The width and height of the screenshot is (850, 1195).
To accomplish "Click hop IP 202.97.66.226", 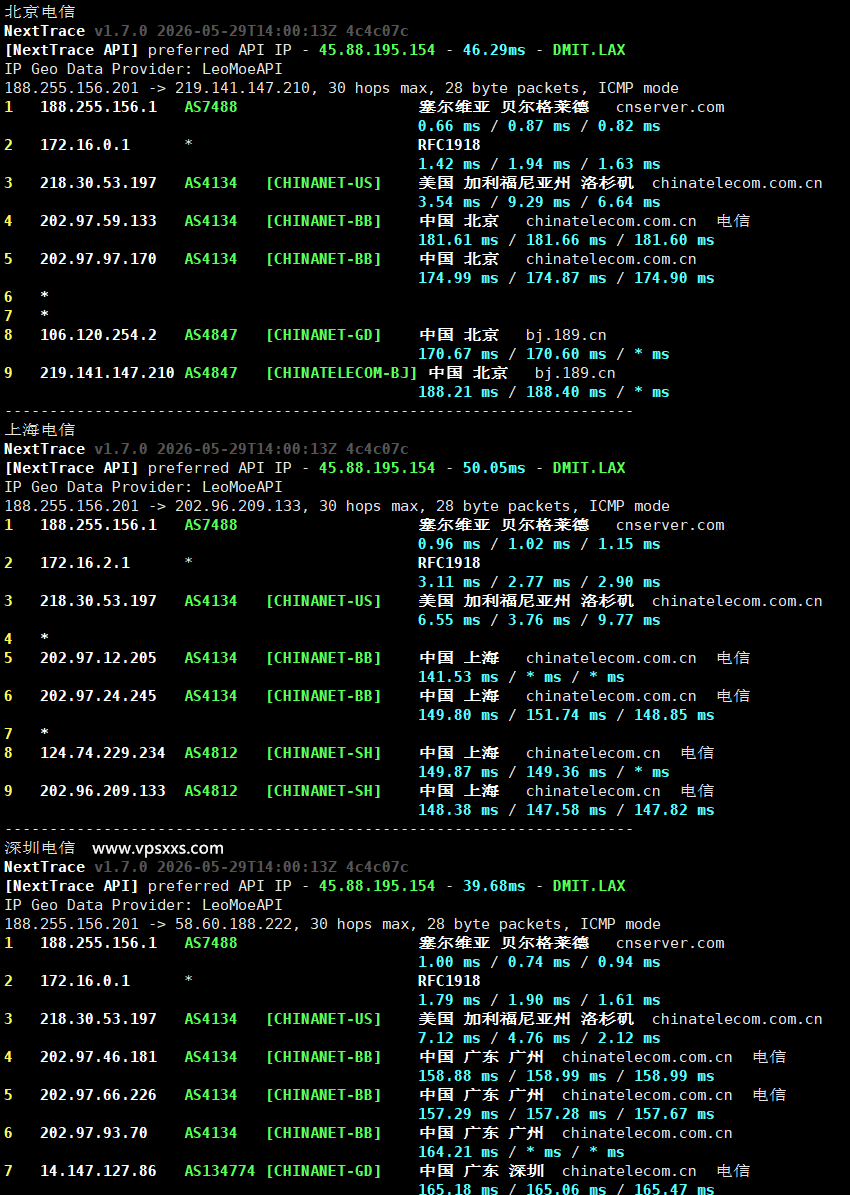I will (x=98, y=1094).
